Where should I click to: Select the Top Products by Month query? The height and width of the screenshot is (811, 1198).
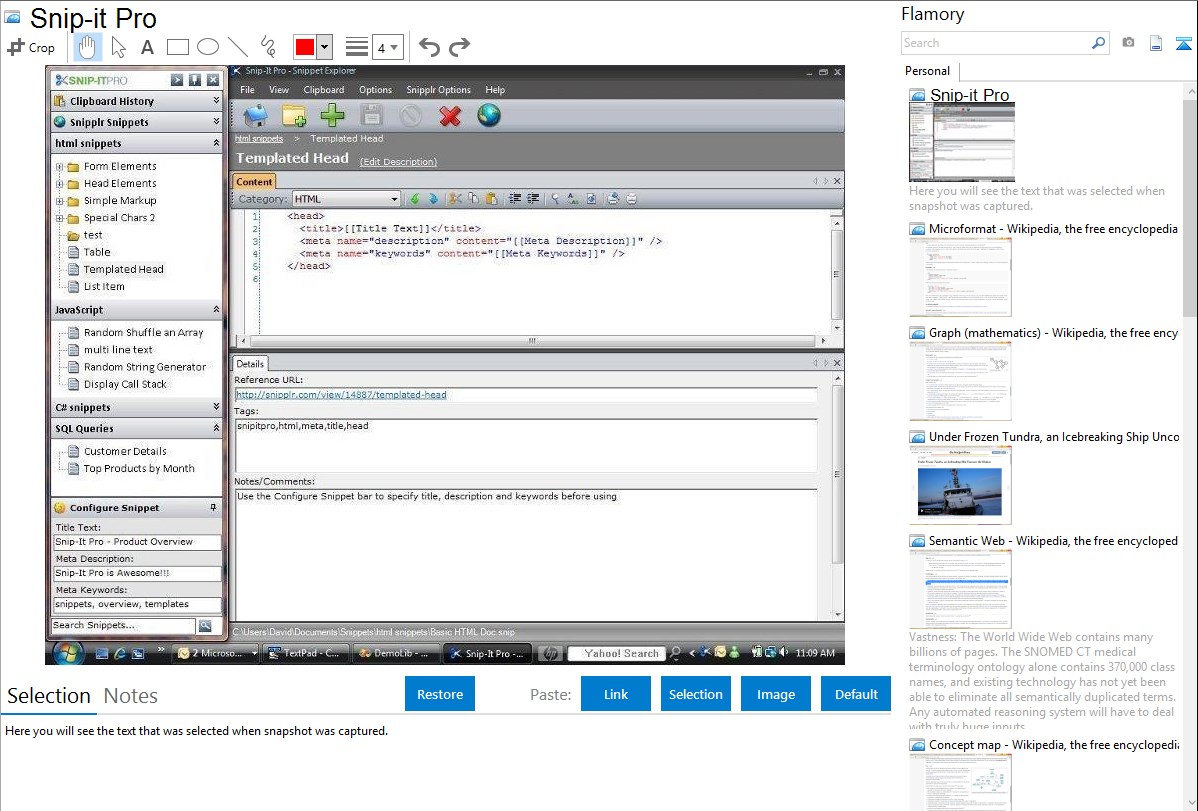[138, 469]
